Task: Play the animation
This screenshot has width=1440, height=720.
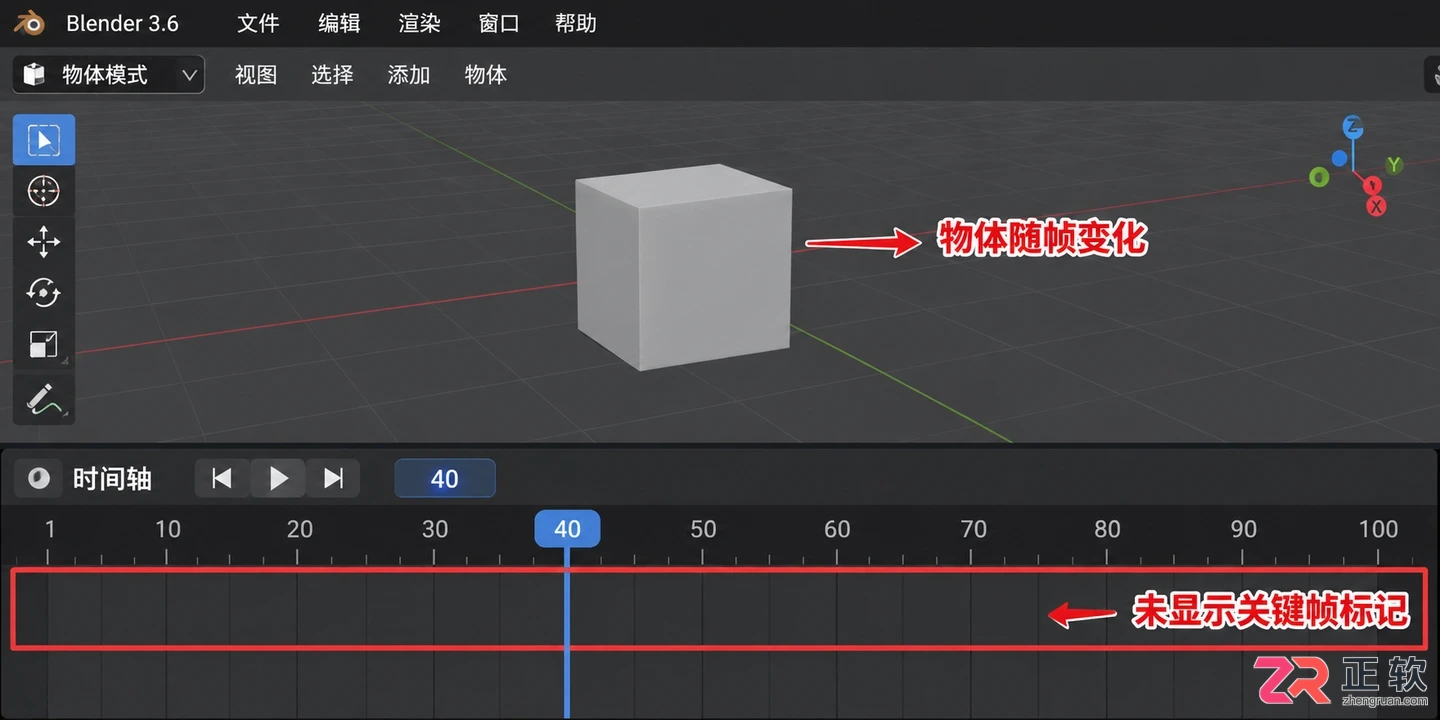Action: pos(278,479)
